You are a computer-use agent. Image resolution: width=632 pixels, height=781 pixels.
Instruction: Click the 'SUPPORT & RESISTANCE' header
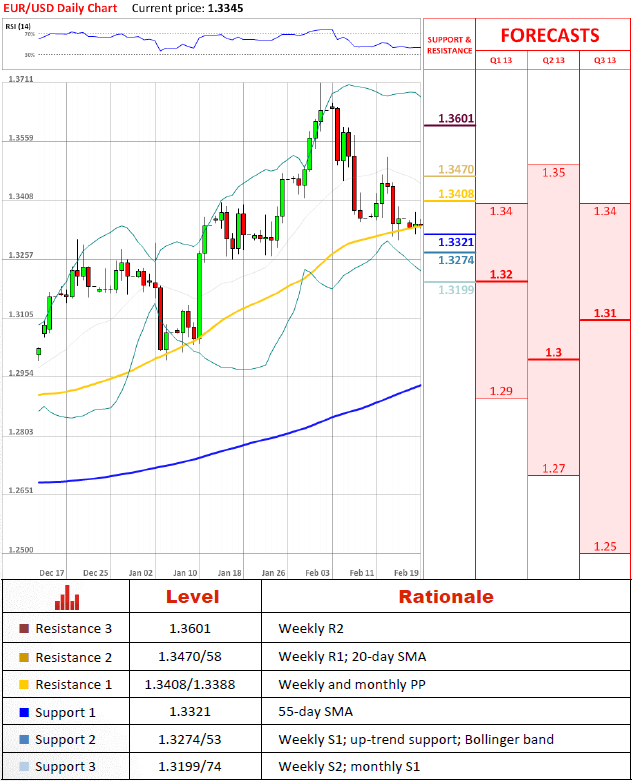click(x=449, y=45)
